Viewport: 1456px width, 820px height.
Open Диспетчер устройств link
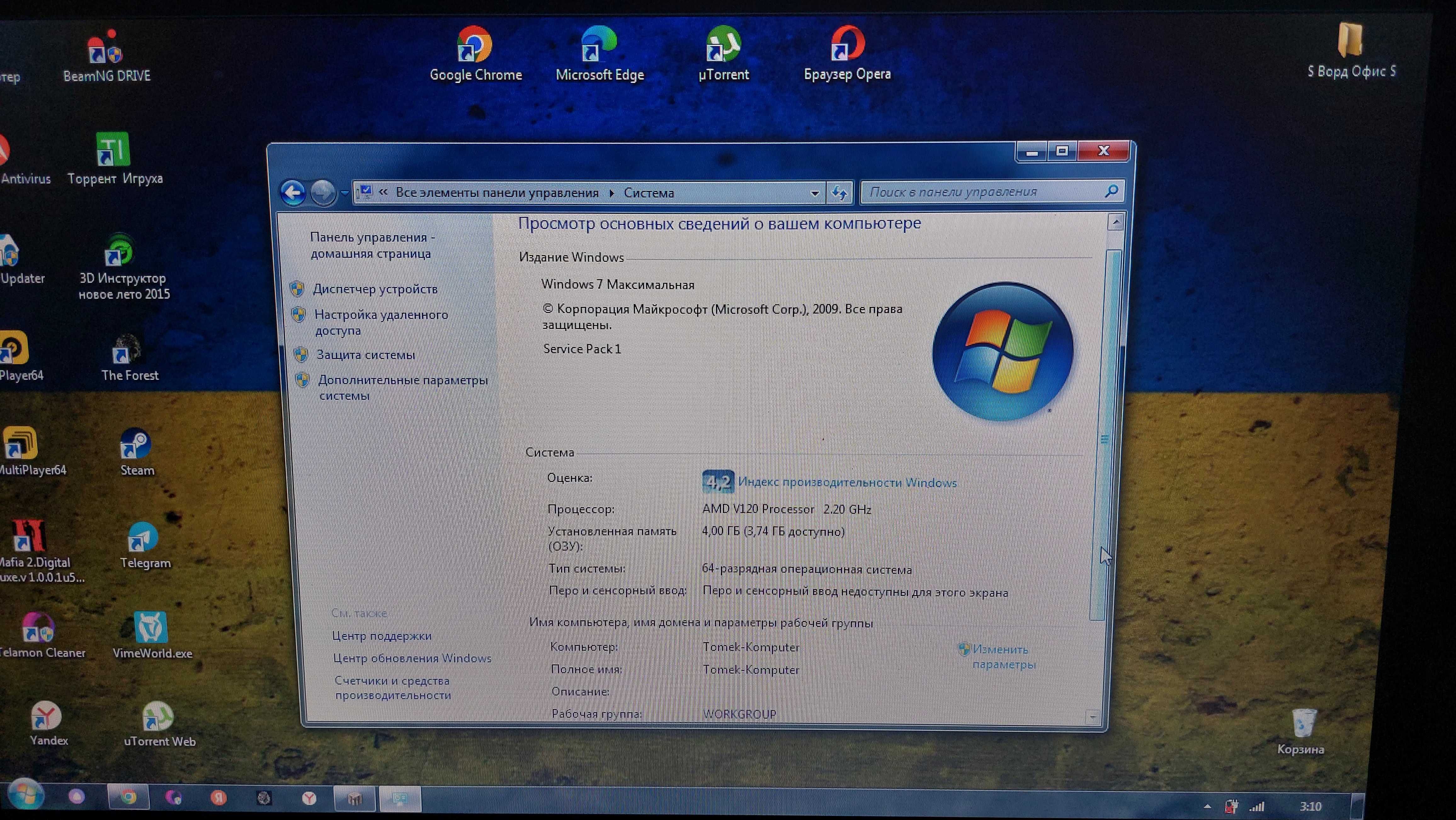click(x=375, y=289)
